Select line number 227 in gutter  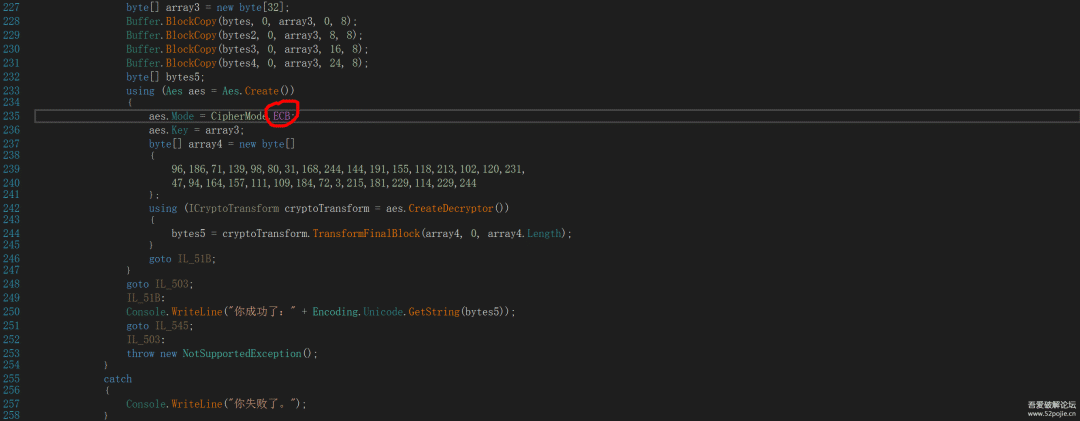click(12, 7)
